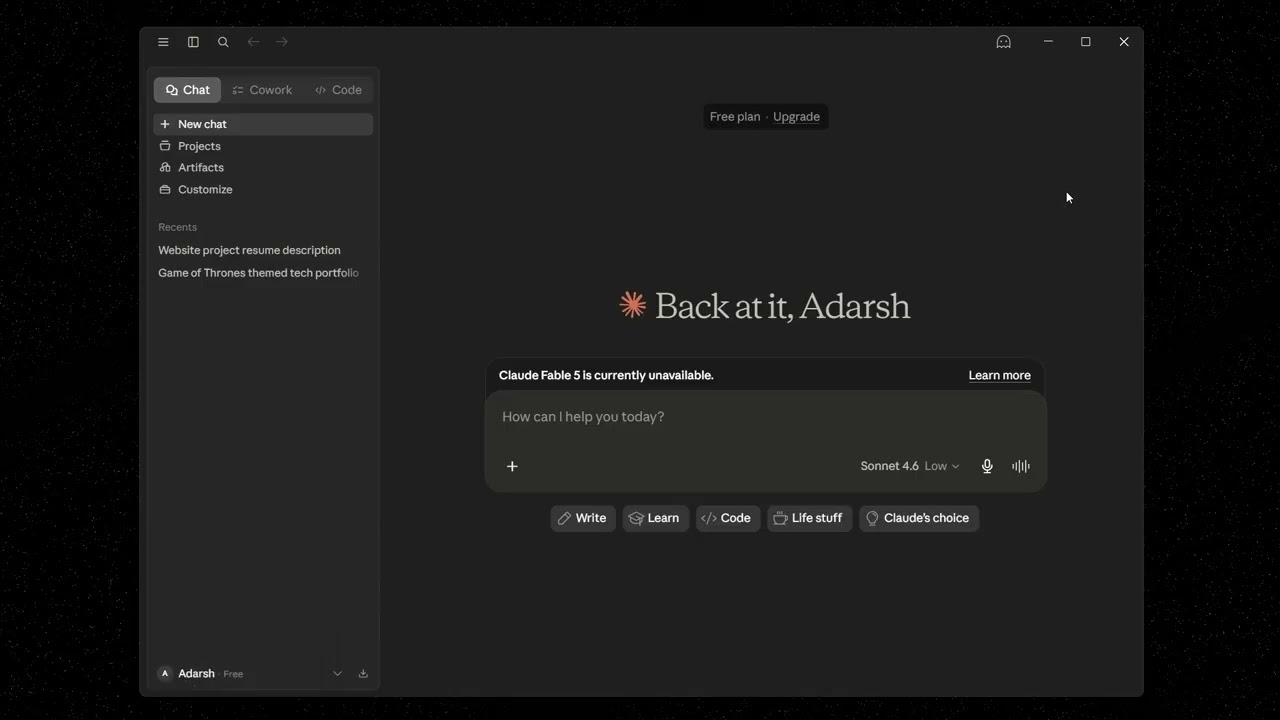Minimize the Claude window

tap(1048, 42)
